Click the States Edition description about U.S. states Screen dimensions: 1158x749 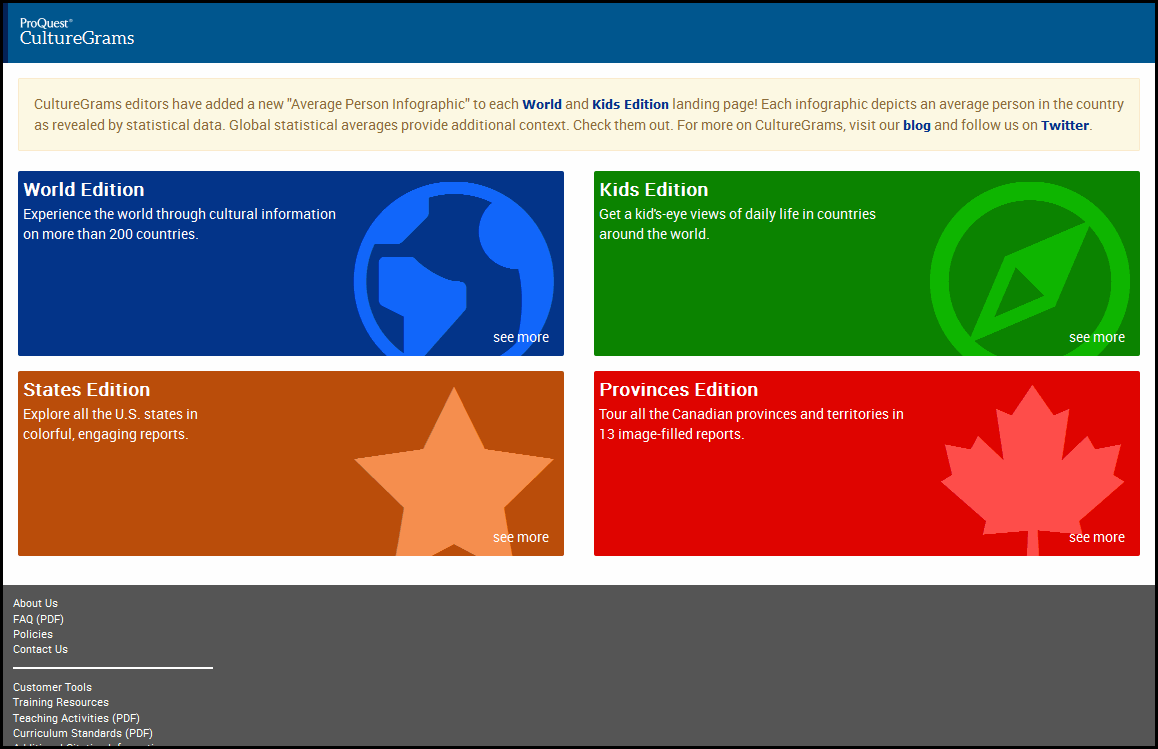coord(110,424)
